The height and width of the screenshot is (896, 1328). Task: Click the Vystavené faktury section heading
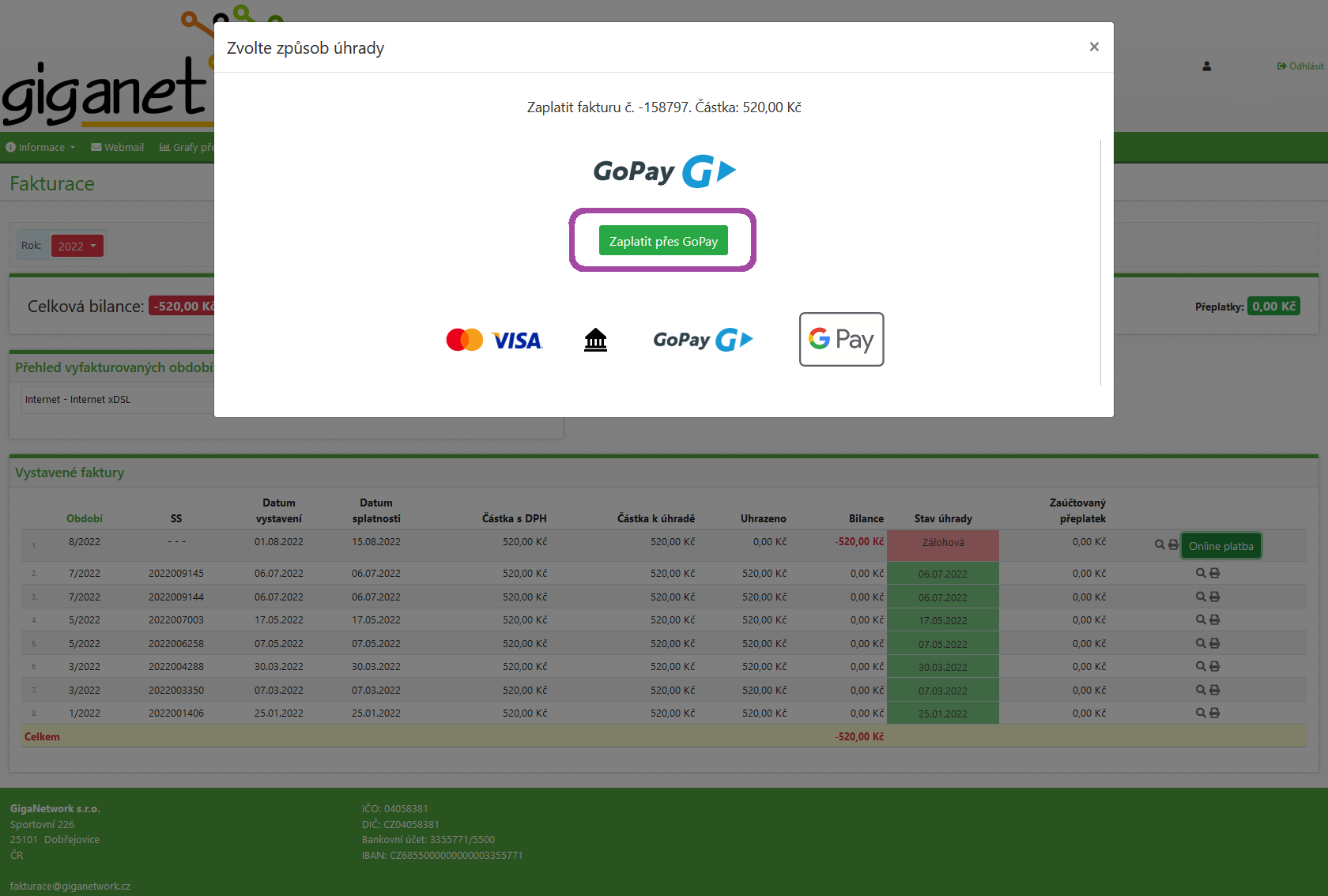pyautogui.click(x=70, y=472)
